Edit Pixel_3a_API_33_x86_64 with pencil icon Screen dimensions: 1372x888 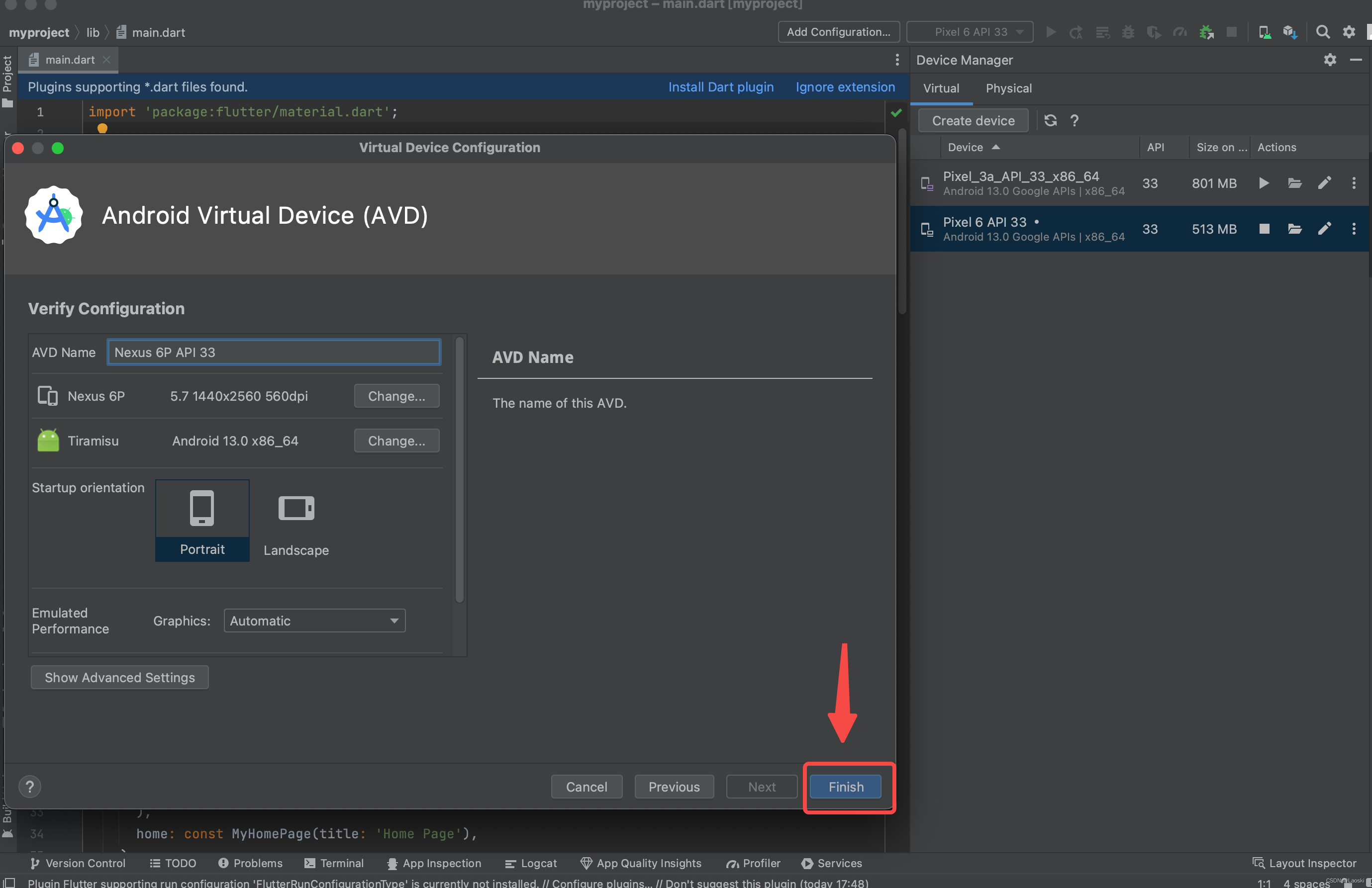pyautogui.click(x=1324, y=183)
